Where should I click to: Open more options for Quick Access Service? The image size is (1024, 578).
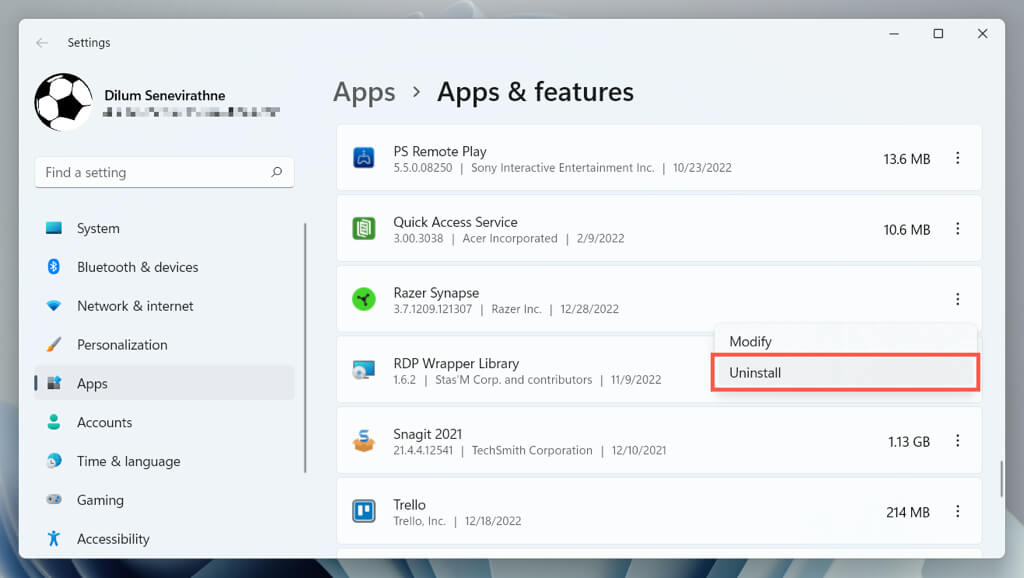tap(957, 229)
